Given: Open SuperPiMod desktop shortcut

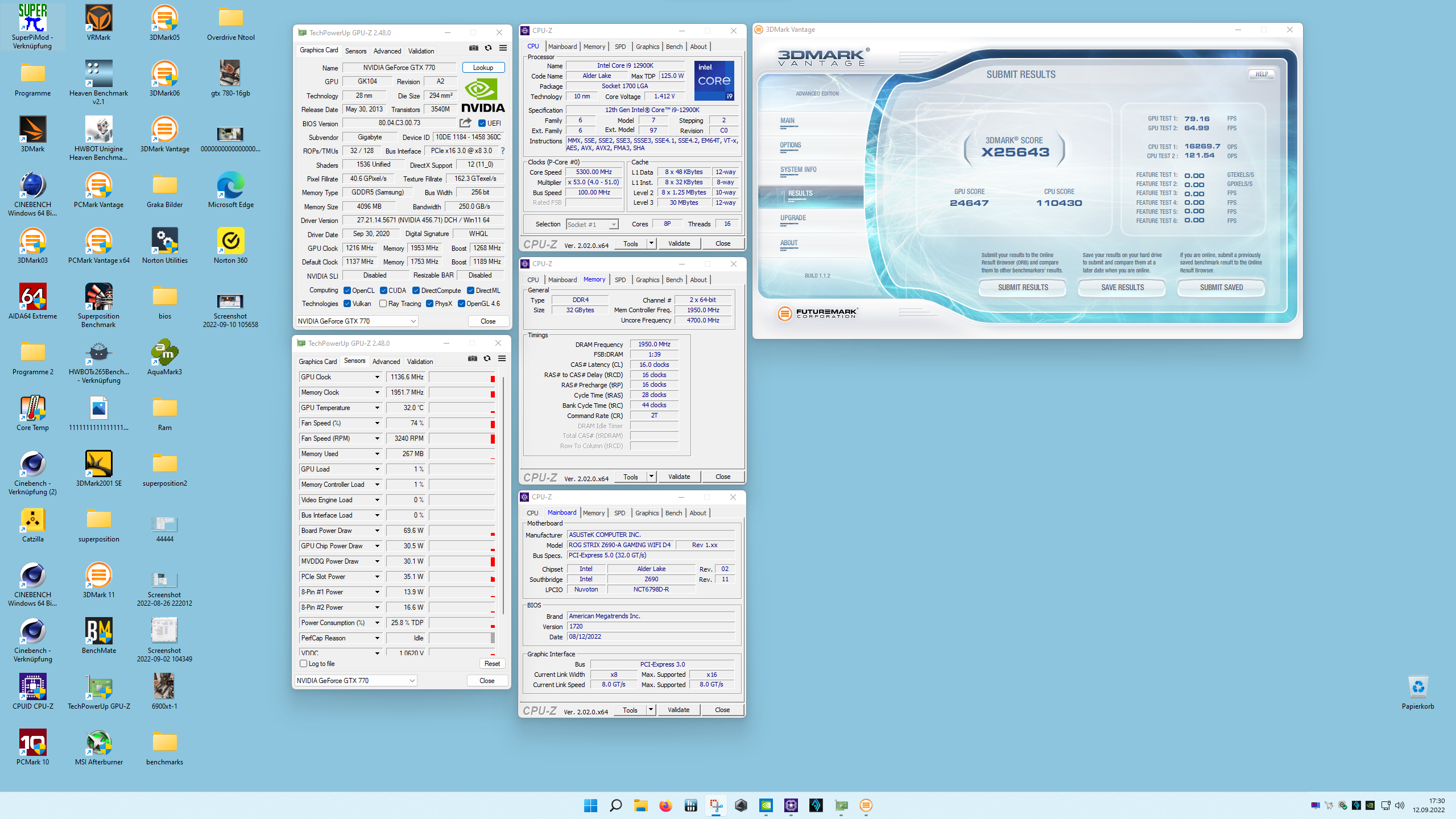Looking at the screenshot, I should point(32,26).
